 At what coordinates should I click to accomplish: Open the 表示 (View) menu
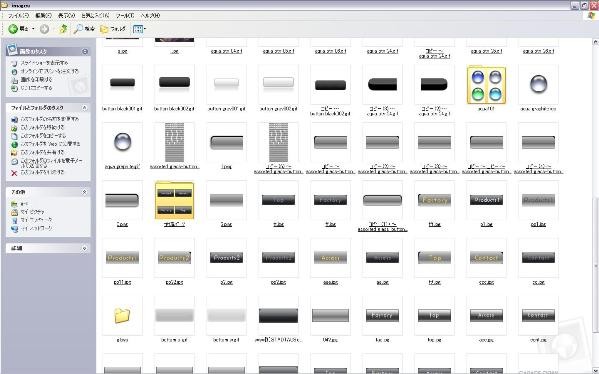(66, 16)
